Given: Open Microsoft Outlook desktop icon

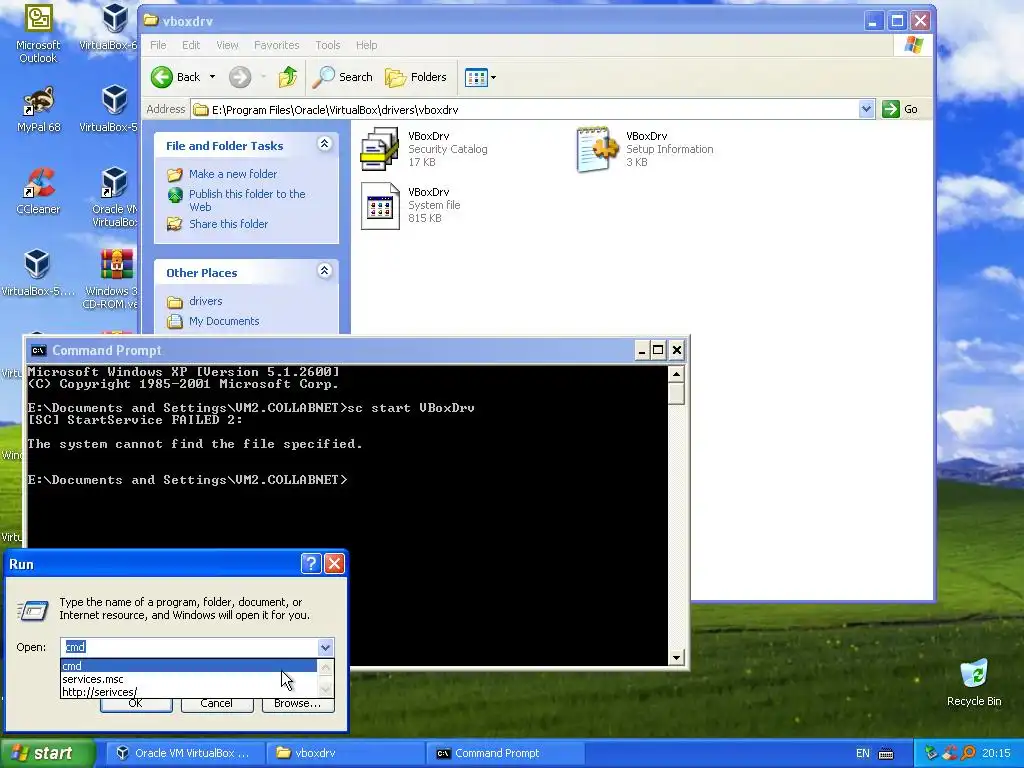Looking at the screenshot, I should [38, 33].
